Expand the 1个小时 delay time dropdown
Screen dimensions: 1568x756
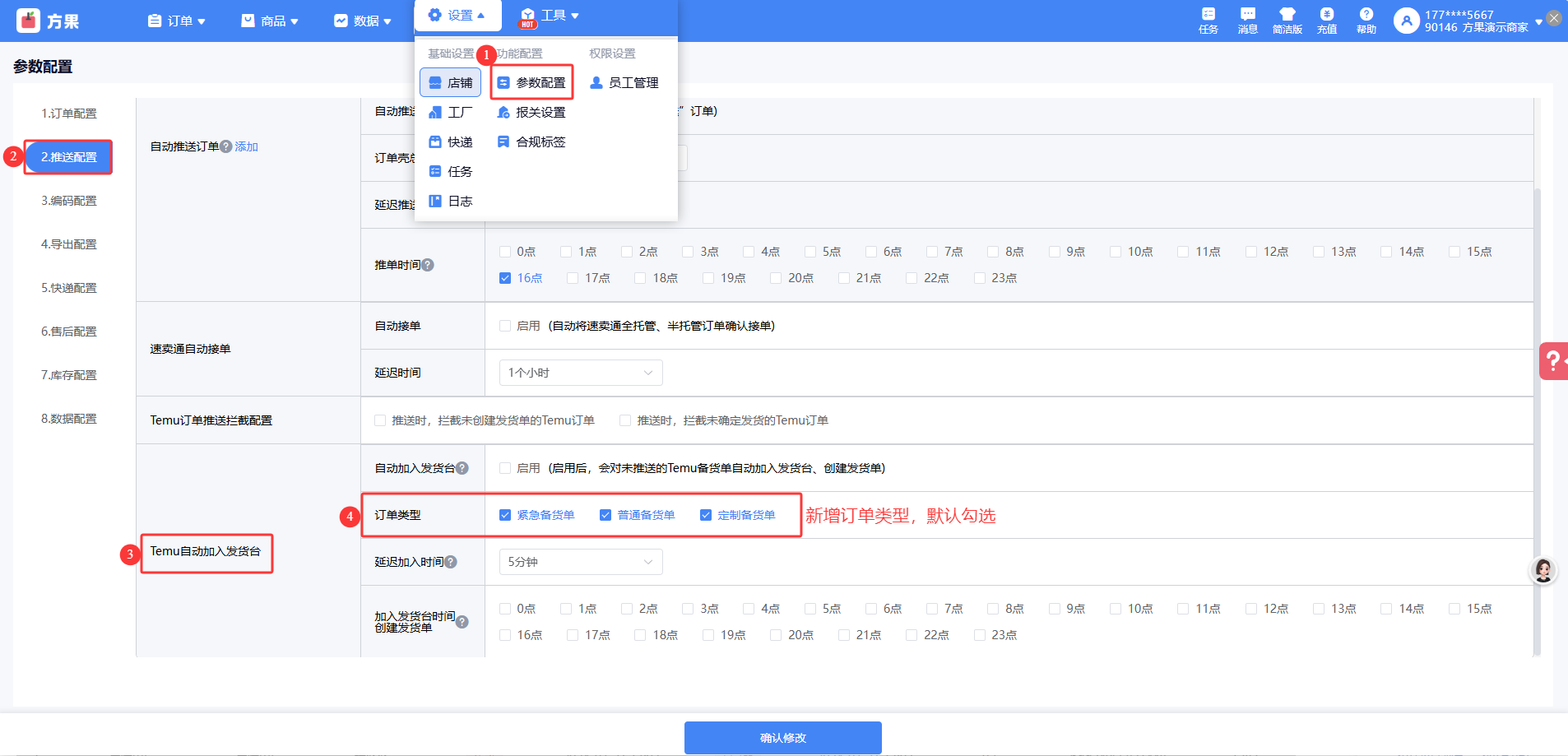[580, 373]
